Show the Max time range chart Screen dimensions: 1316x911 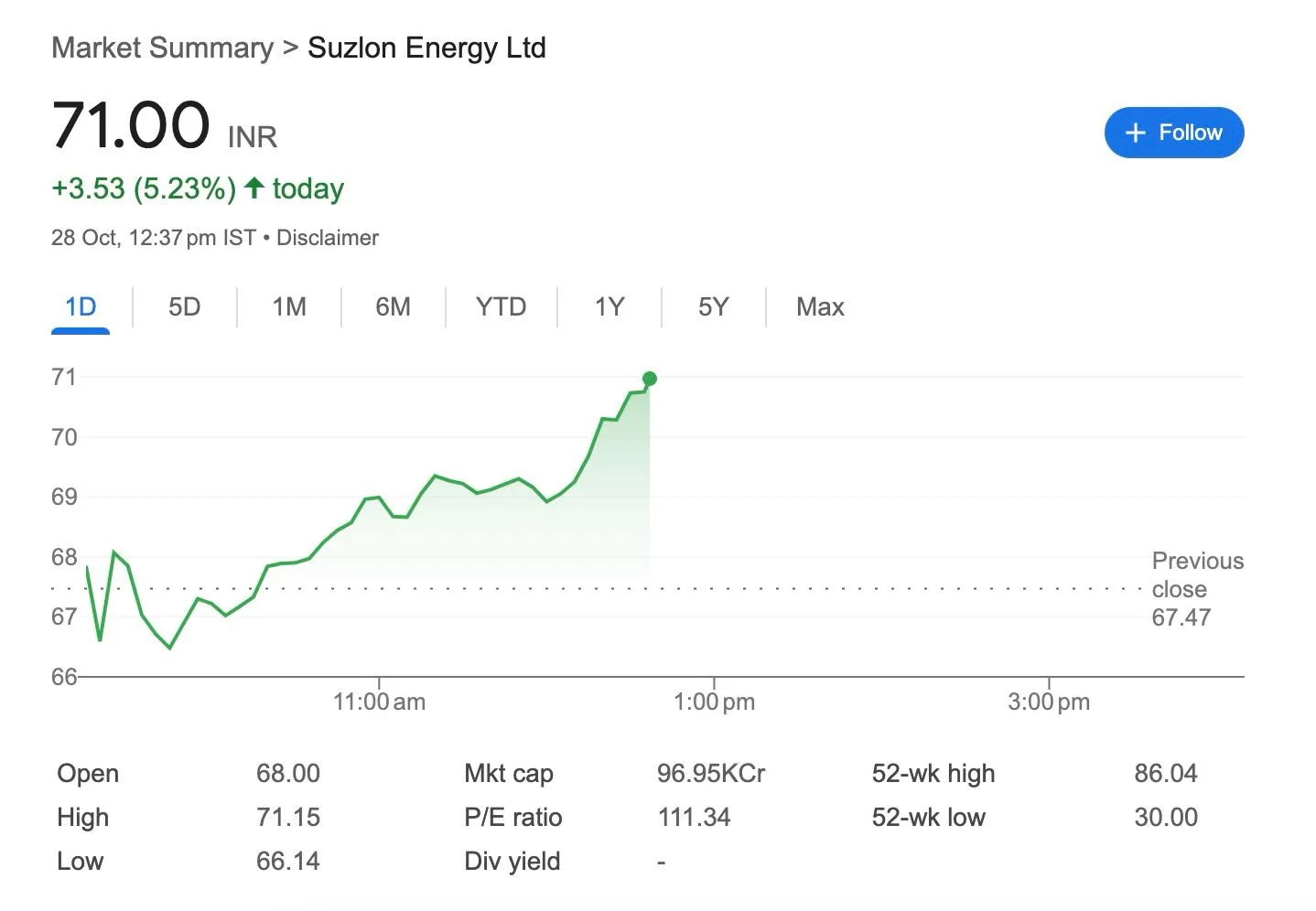819,306
